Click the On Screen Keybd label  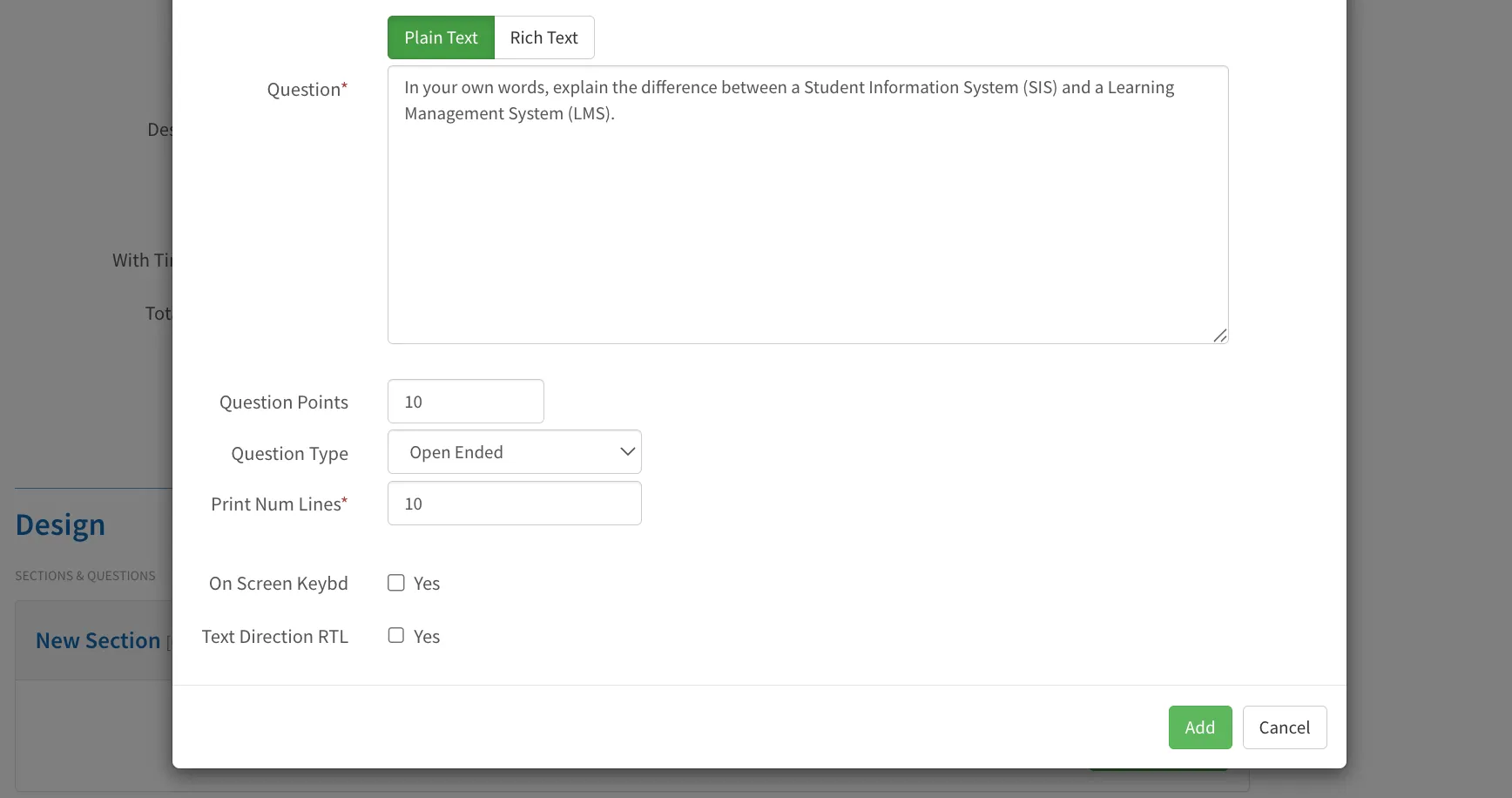[279, 584]
